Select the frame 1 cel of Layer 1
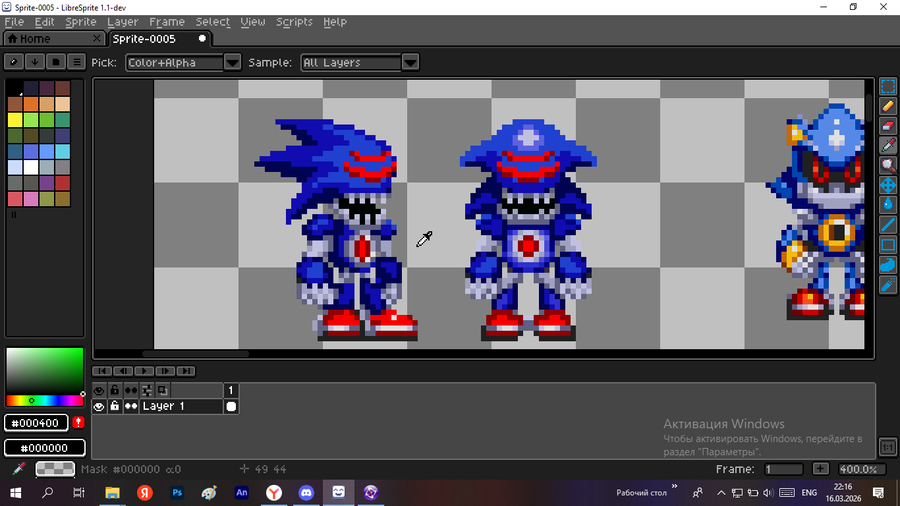Screen dimensions: 900x506 coord(231,406)
